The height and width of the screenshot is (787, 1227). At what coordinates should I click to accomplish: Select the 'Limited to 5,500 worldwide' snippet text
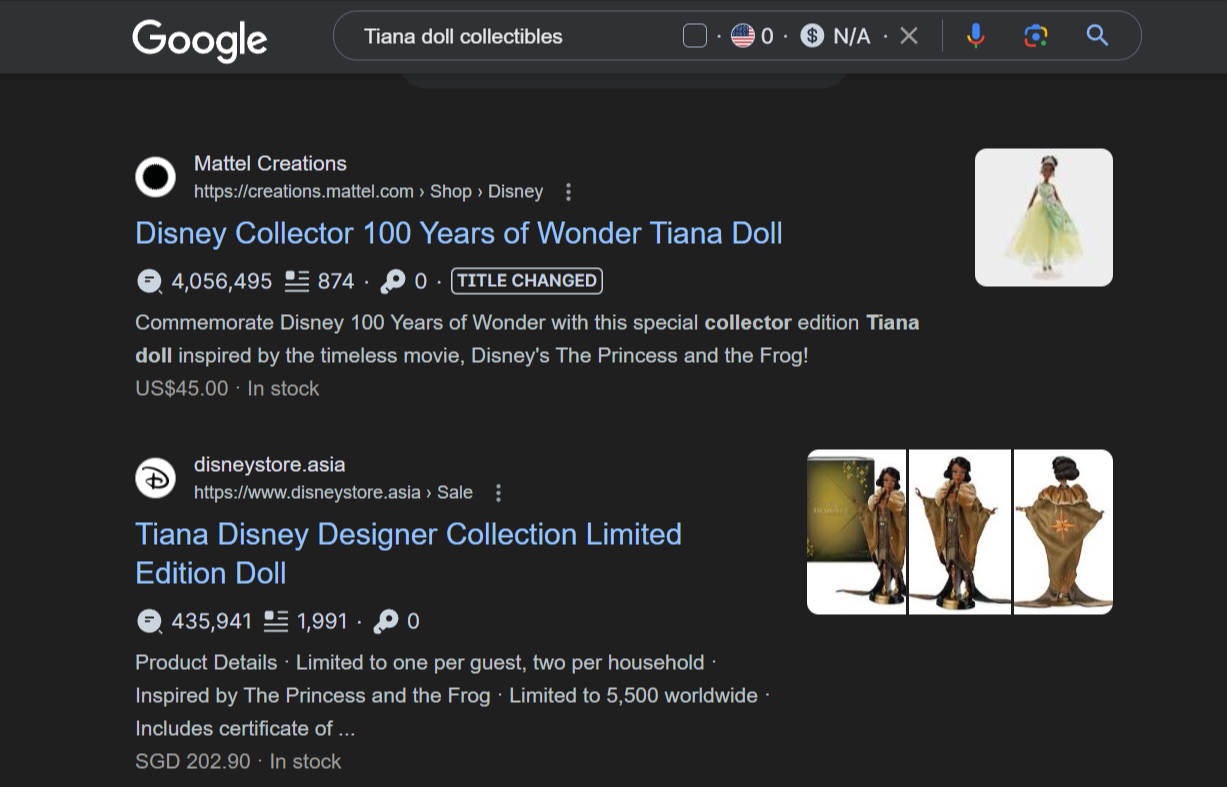click(633, 695)
